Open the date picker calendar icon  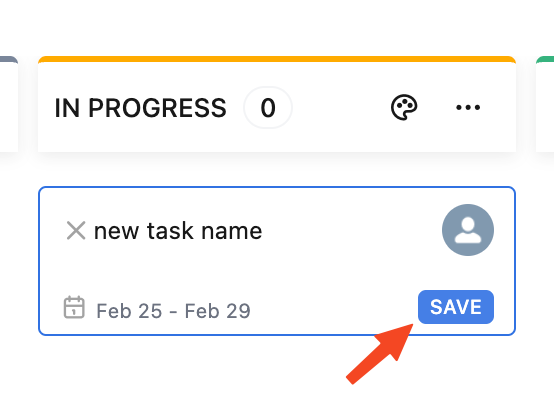[74, 308]
